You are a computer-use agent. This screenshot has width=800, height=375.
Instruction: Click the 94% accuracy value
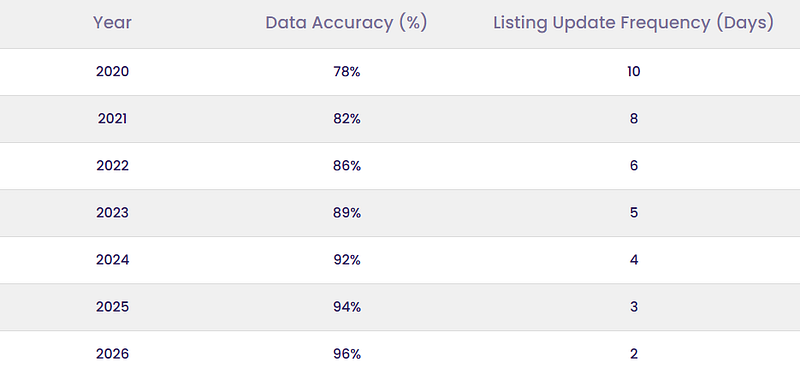pyautogui.click(x=347, y=307)
